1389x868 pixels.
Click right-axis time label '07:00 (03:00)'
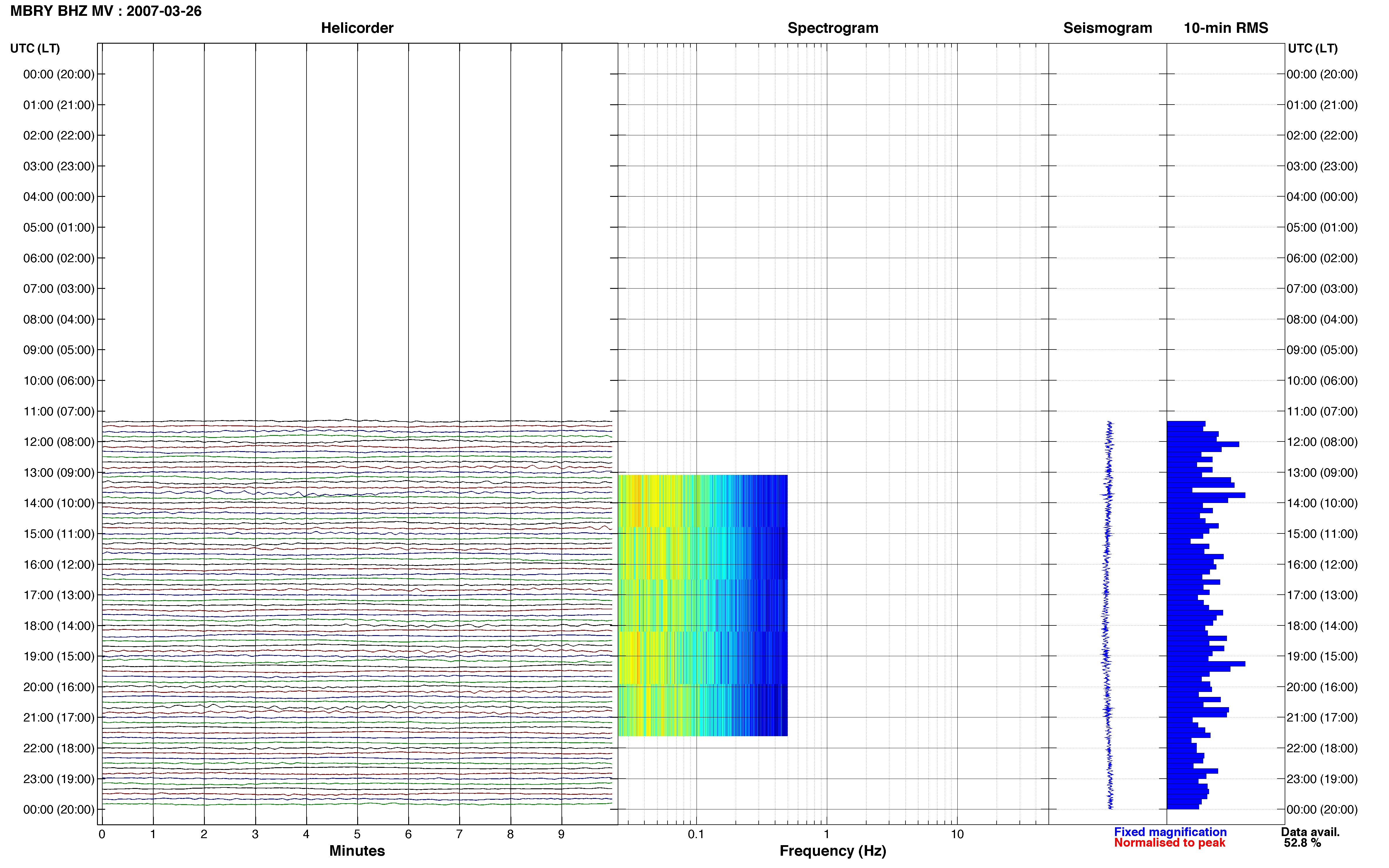tap(1322, 289)
